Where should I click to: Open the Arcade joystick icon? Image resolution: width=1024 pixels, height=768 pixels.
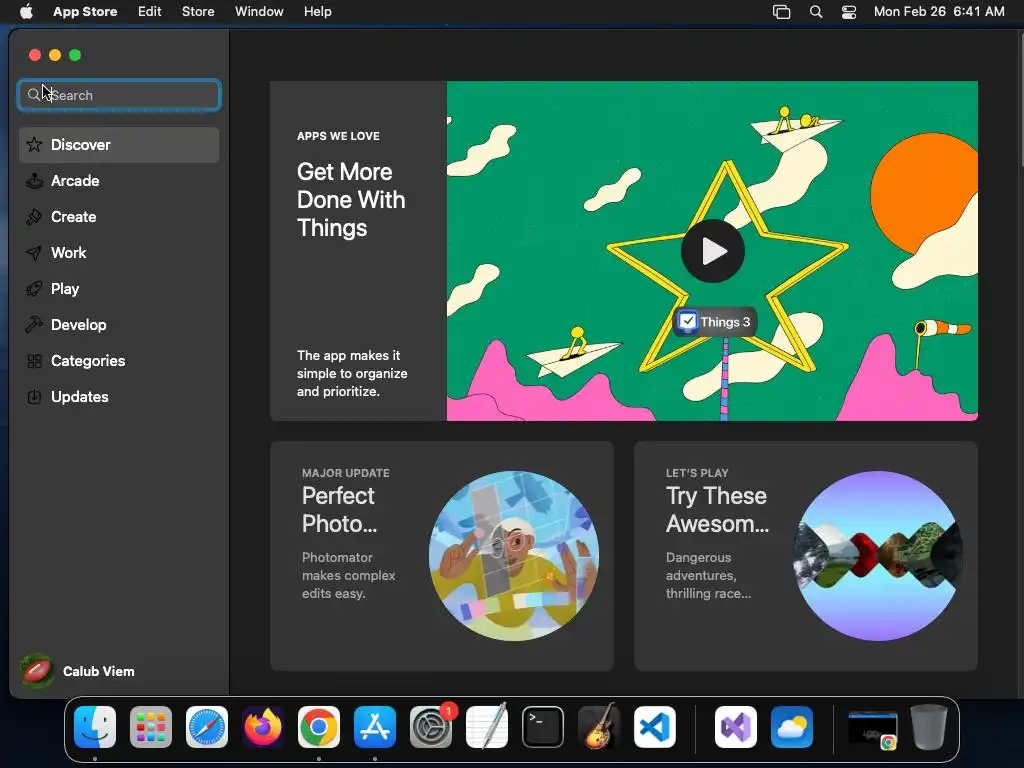[34, 181]
